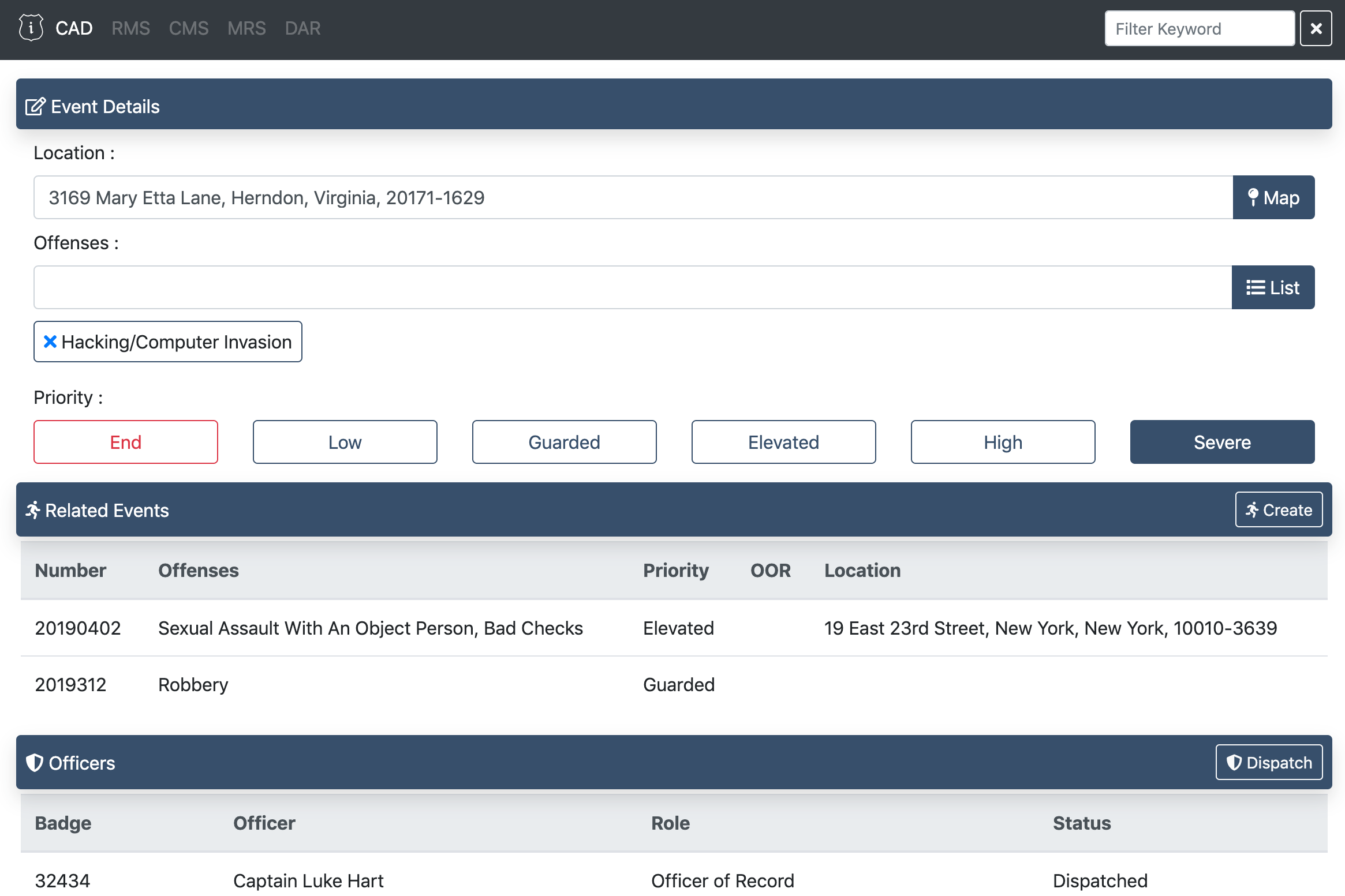Click the Event Details edit icon
The image size is (1345, 896).
coord(35,107)
